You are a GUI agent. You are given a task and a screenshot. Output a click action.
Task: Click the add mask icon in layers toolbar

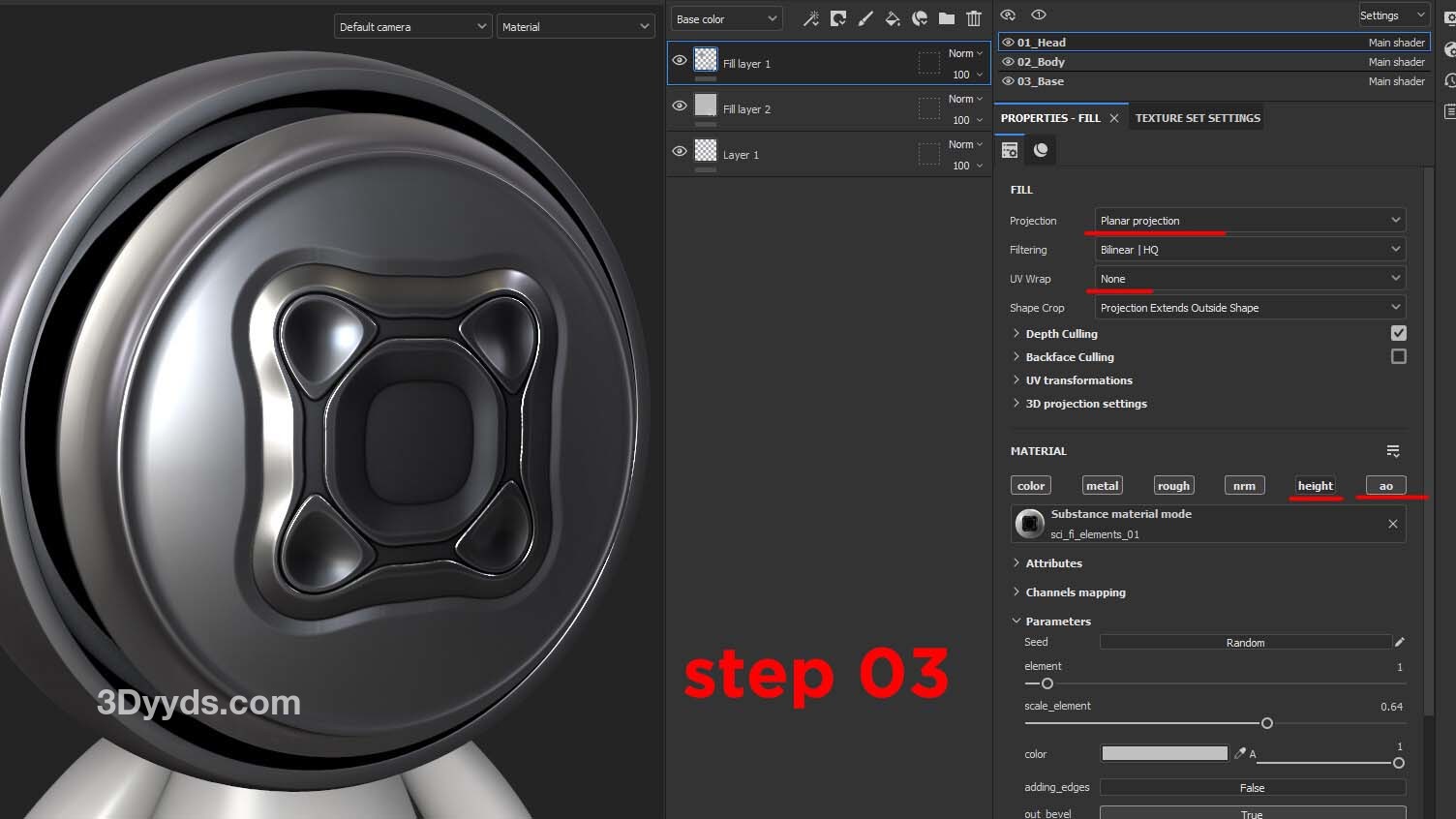[x=838, y=18]
